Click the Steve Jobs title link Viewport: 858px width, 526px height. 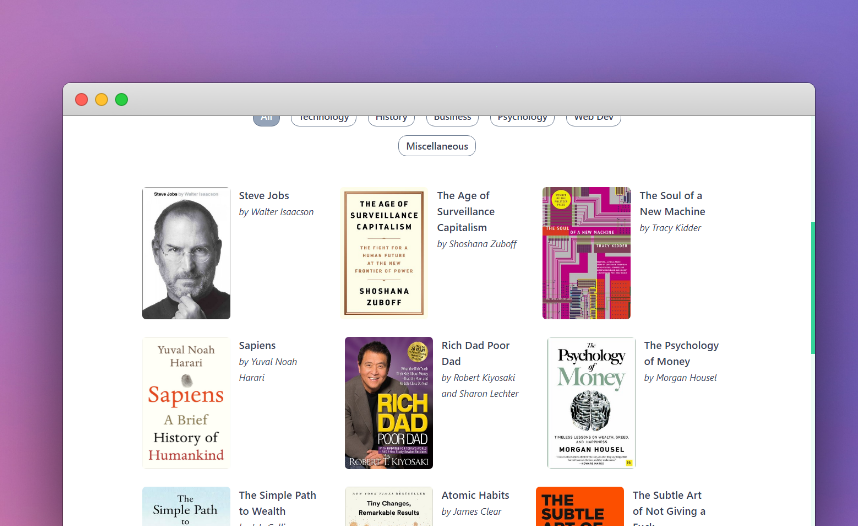264,195
